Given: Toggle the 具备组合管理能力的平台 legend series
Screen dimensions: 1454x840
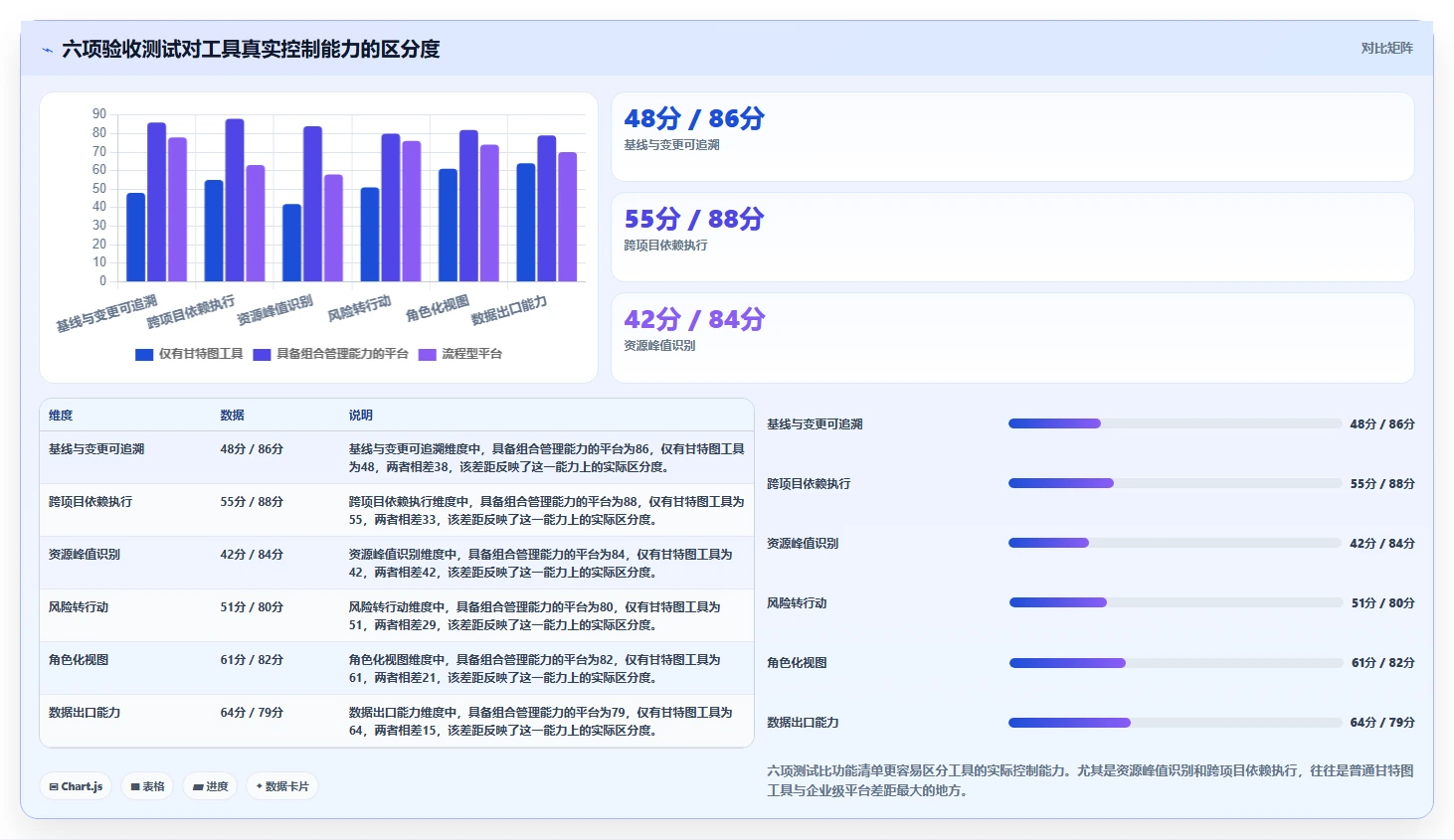Looking at the screenshot, I should pos(331,354).
